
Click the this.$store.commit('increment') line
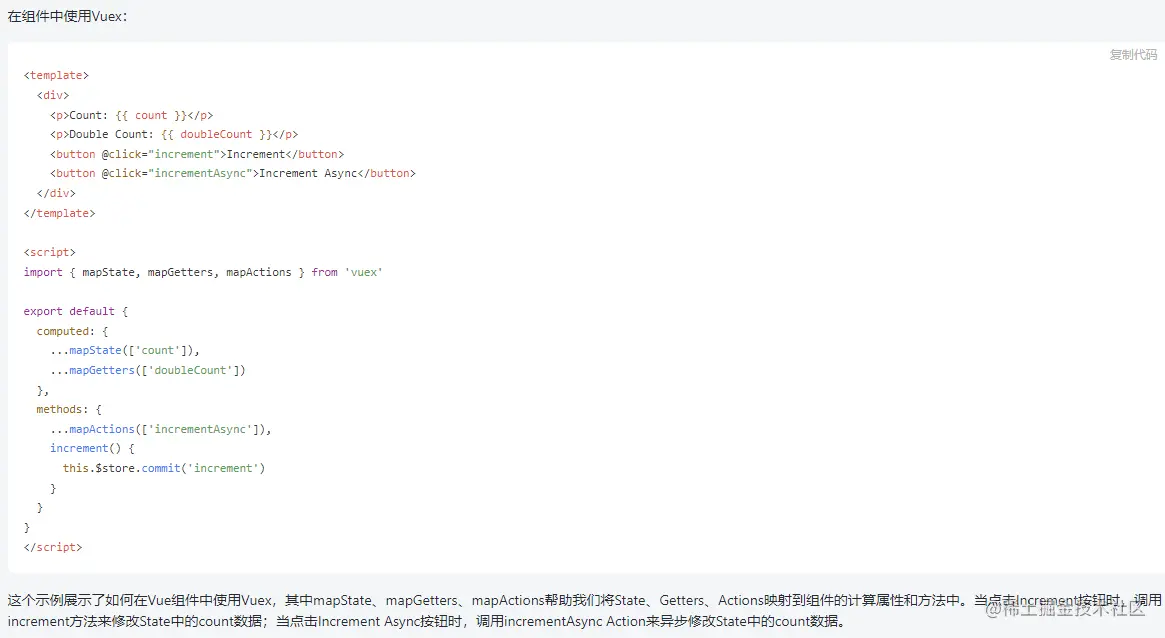[x=163, y=468]
